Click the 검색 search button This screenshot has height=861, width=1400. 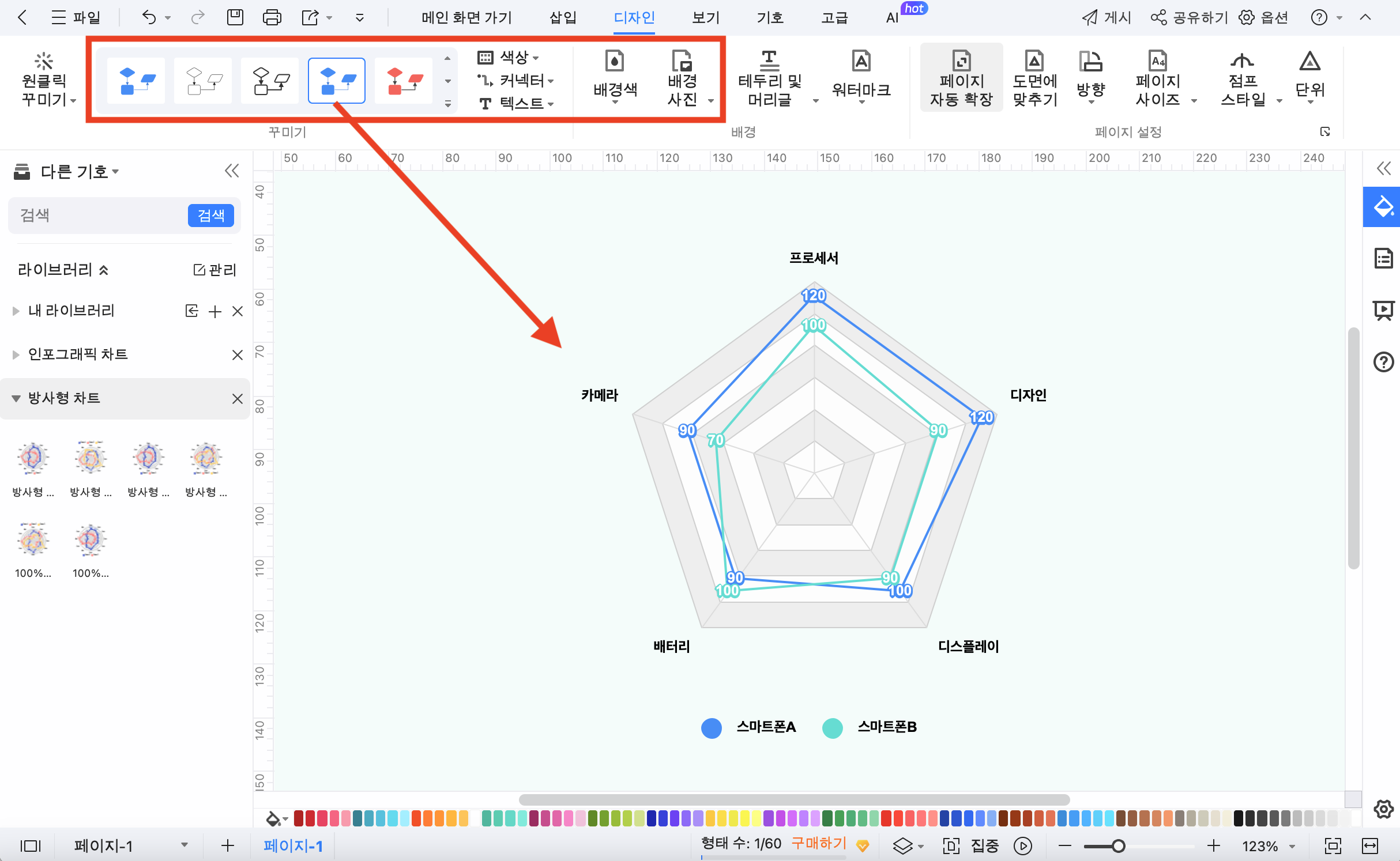coord(211,216)
